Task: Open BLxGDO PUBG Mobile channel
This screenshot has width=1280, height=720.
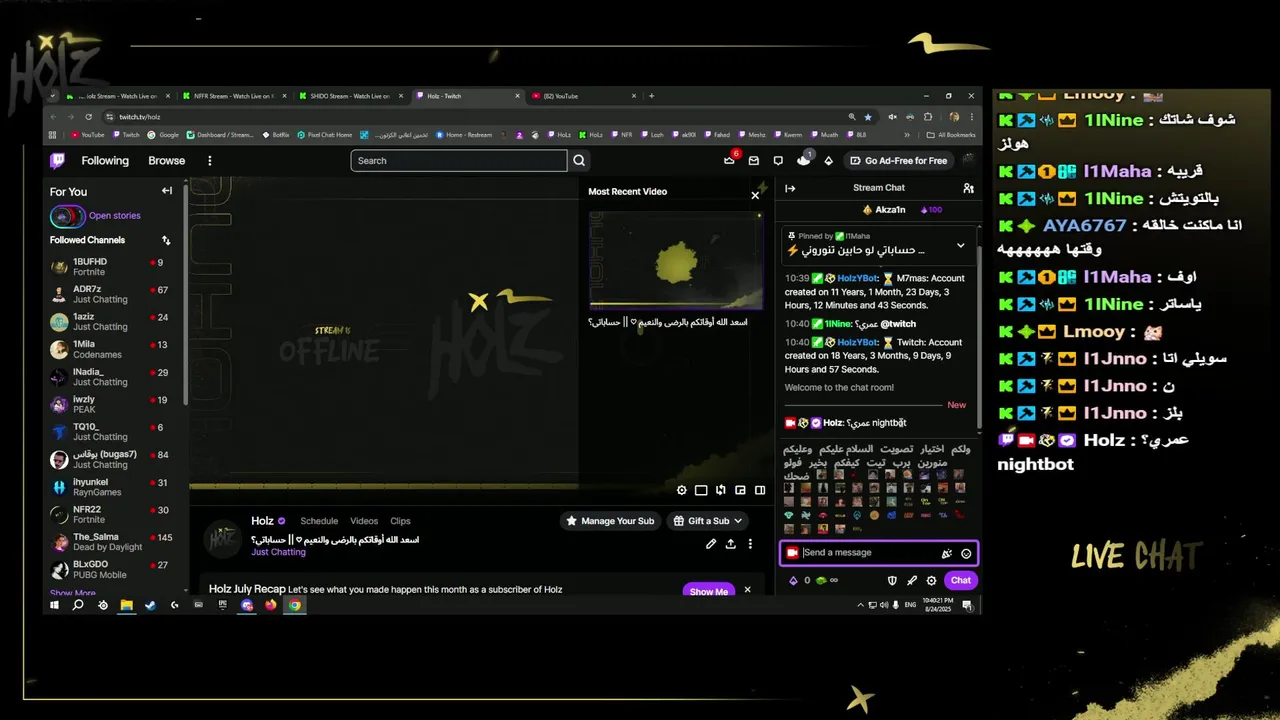Action: click(x=112, y=569)
